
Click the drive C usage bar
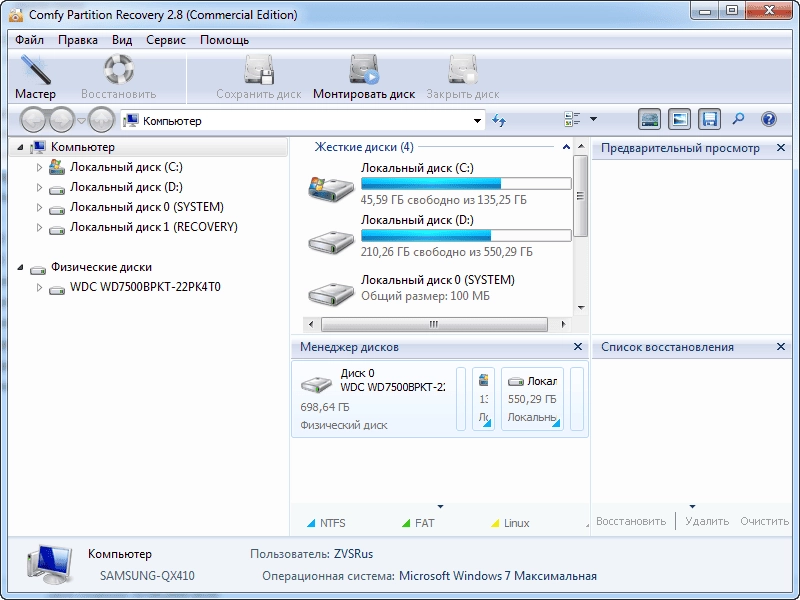click(466, 184)
